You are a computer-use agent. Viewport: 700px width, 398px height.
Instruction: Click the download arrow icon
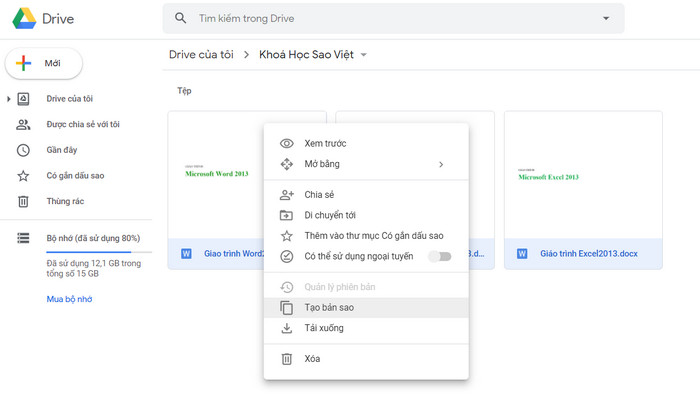click(287, 328)
